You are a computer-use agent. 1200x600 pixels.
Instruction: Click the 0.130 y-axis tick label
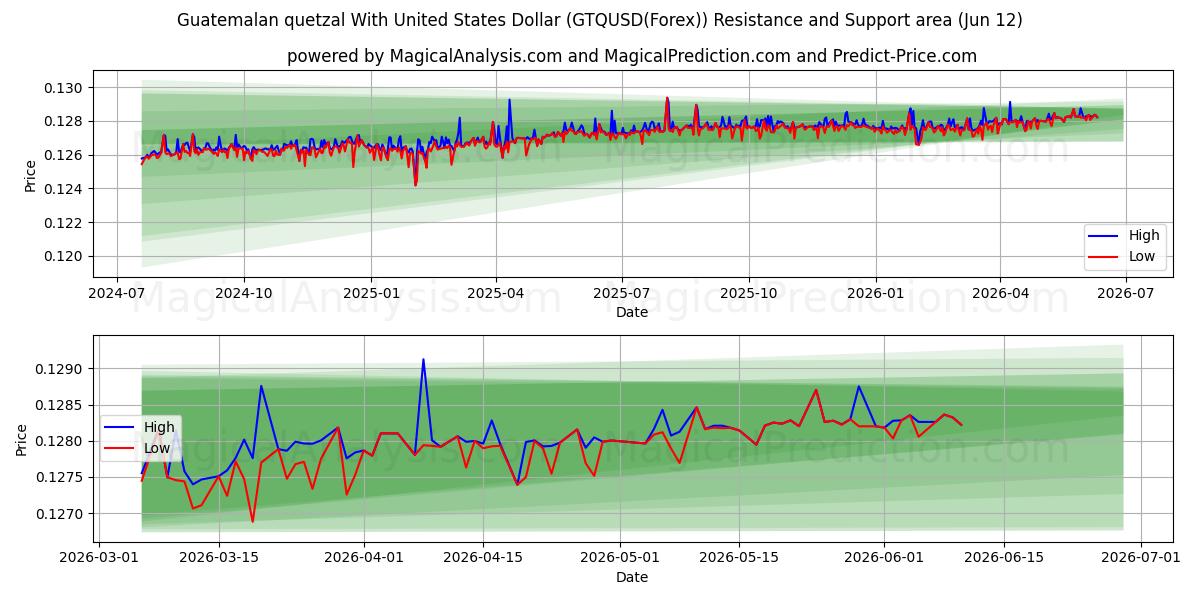click(x=64, y=88)
